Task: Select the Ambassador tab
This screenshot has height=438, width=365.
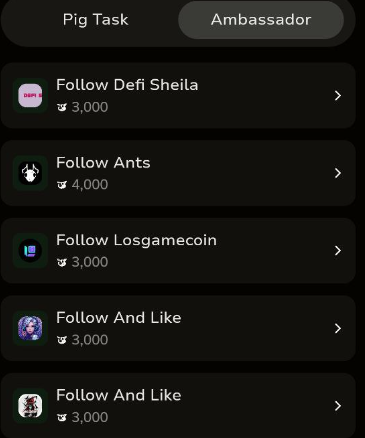Action: pos(261,20)
